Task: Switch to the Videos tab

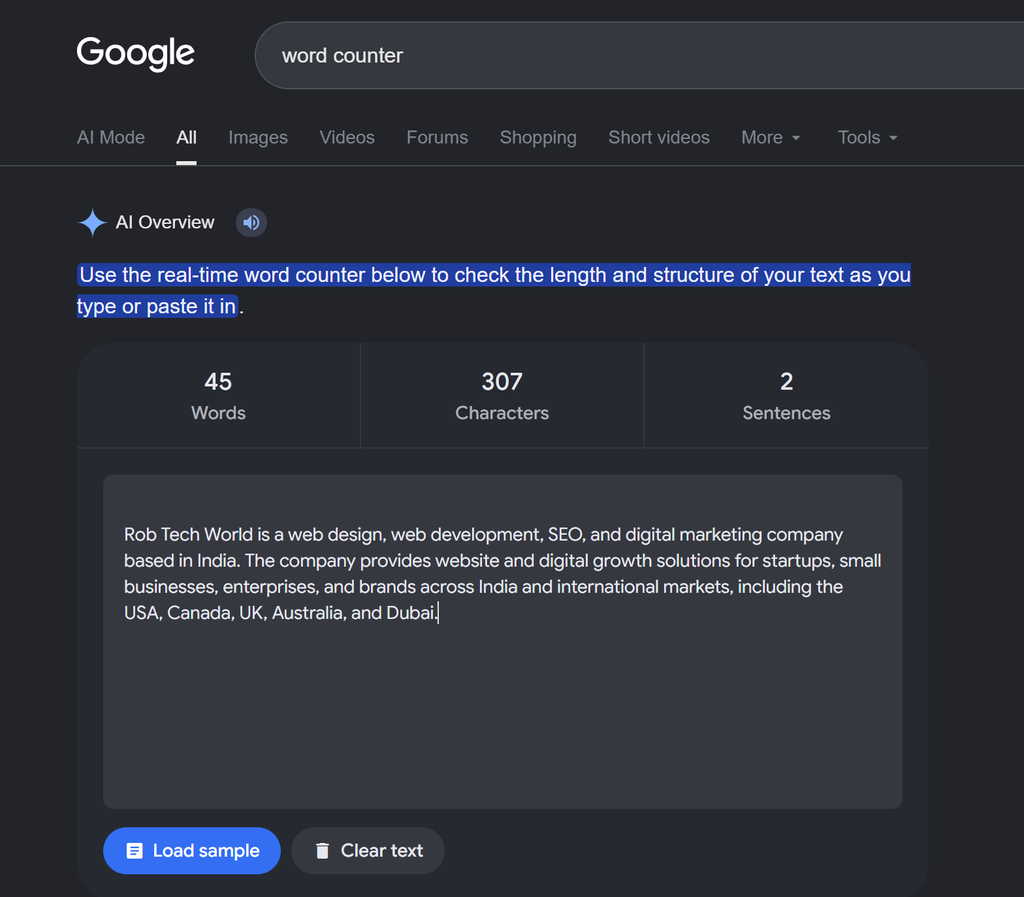Action: pos(347,137)
